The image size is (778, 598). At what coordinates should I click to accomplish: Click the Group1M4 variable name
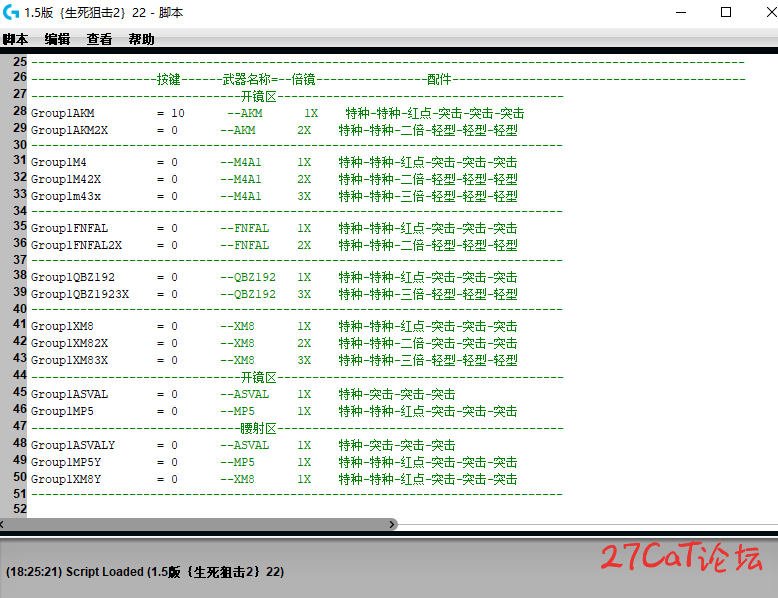coord(59,162)
